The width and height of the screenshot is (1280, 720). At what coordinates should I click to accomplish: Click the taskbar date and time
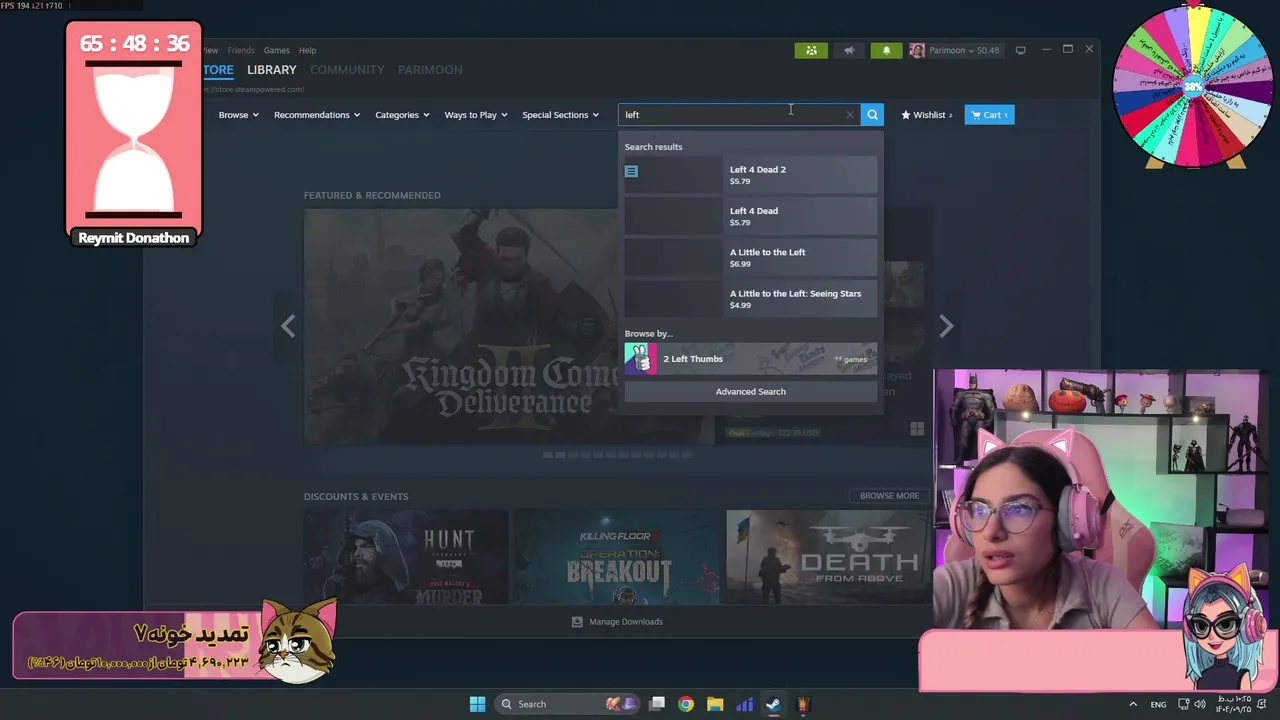[1233, 704]
